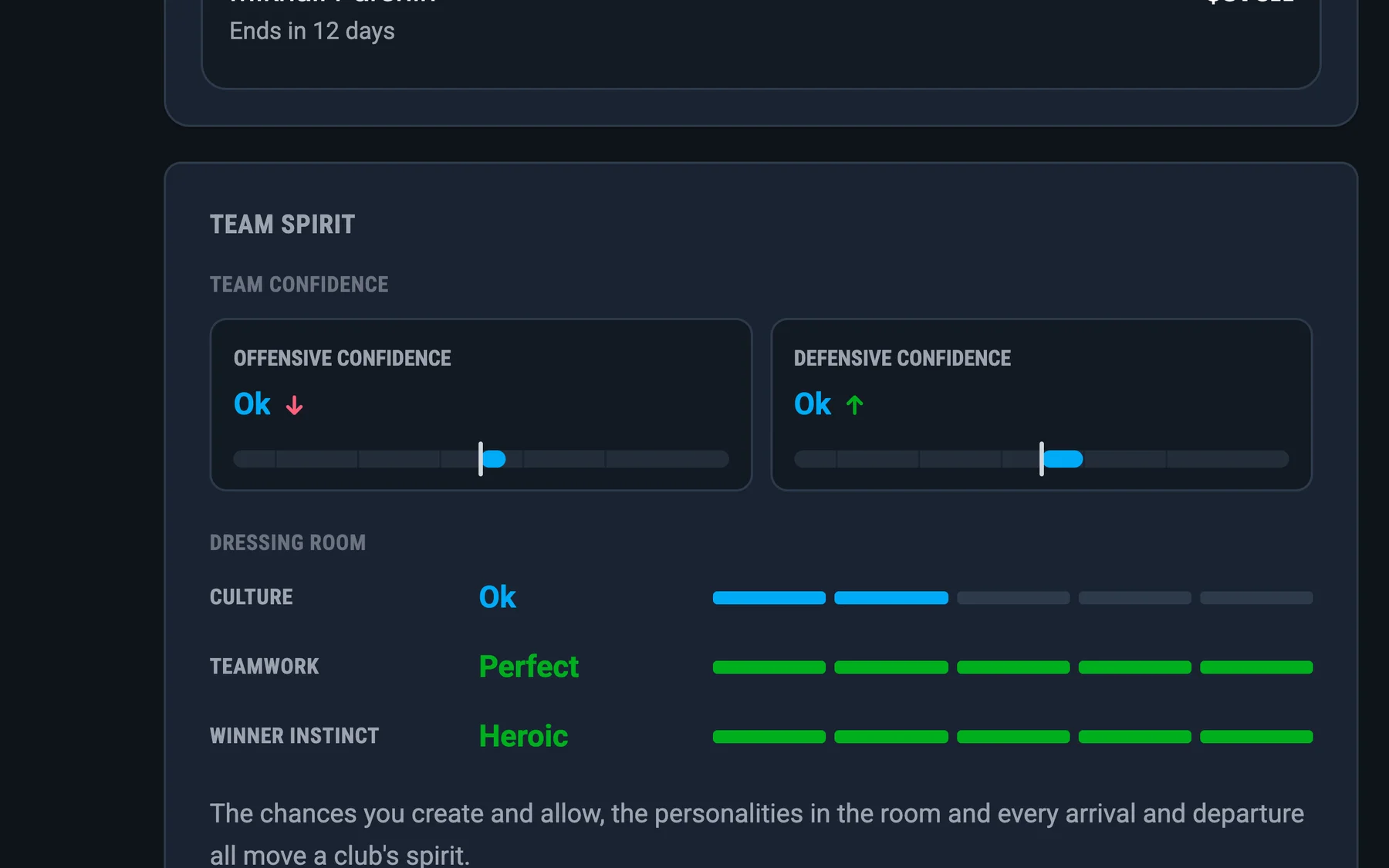Click the 'Heroic' winner instinct rating
The height and width of the screenshot is (868, 1389).
(x=523, y=736)
